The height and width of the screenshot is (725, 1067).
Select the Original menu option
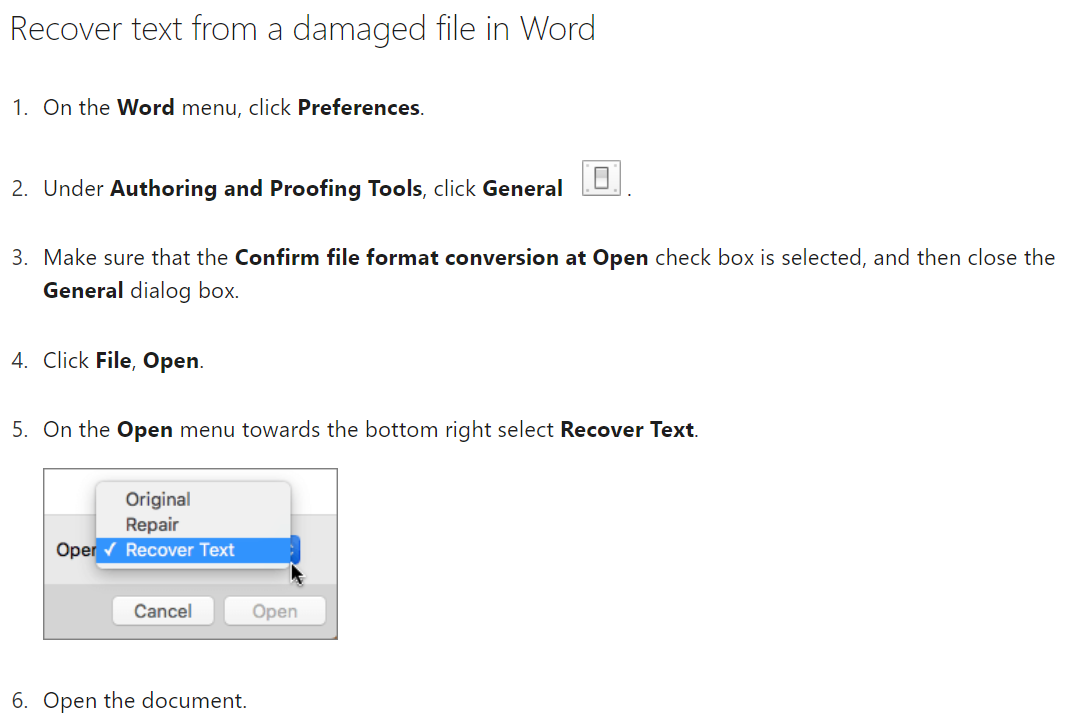click(158, 499)
